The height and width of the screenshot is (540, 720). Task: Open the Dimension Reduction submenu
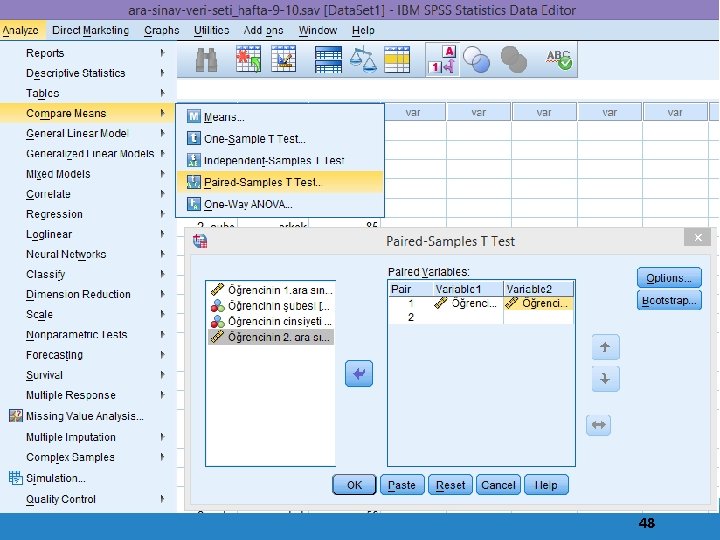click(89, 294)
